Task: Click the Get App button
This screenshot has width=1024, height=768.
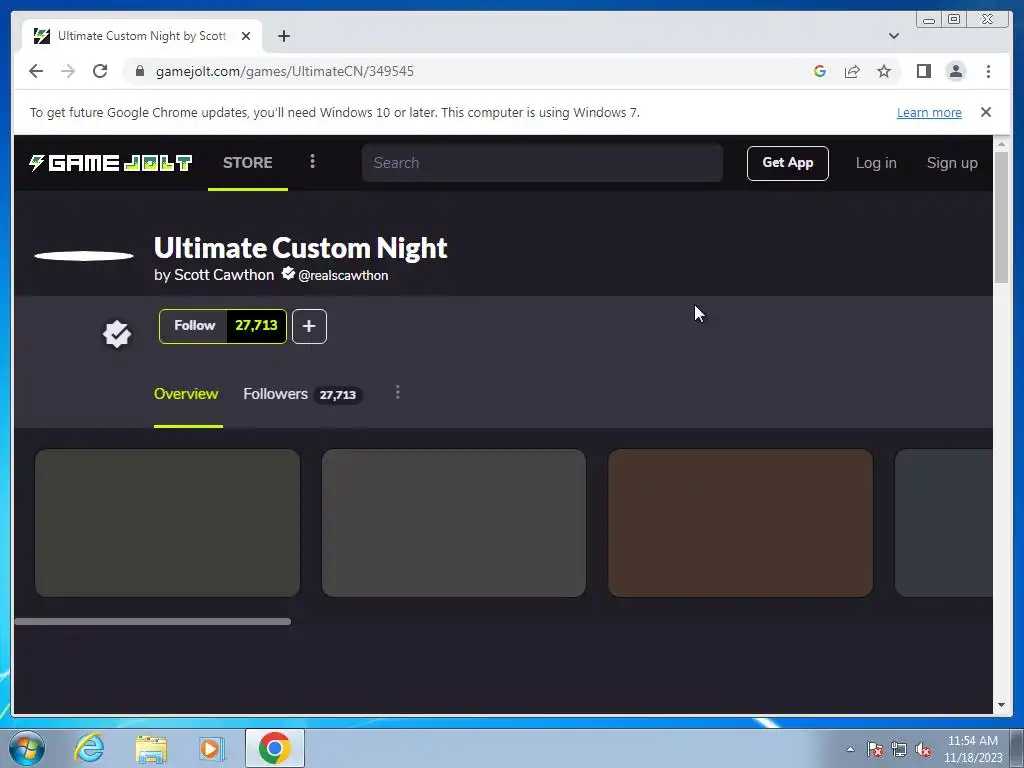Action: [788, 163]
